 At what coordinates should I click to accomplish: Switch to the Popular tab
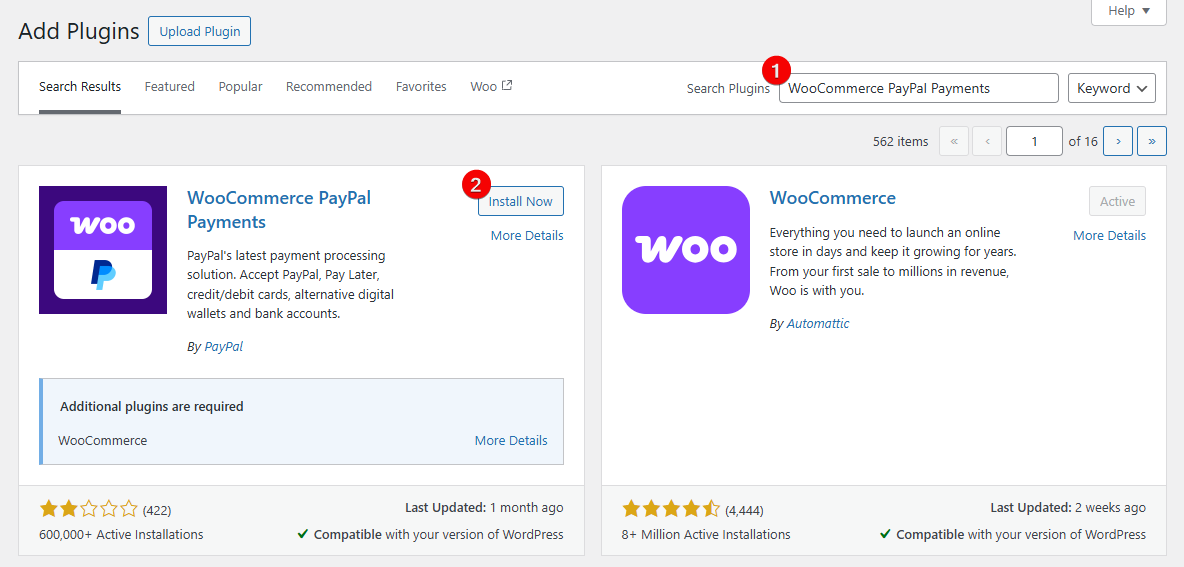point(241,87)
